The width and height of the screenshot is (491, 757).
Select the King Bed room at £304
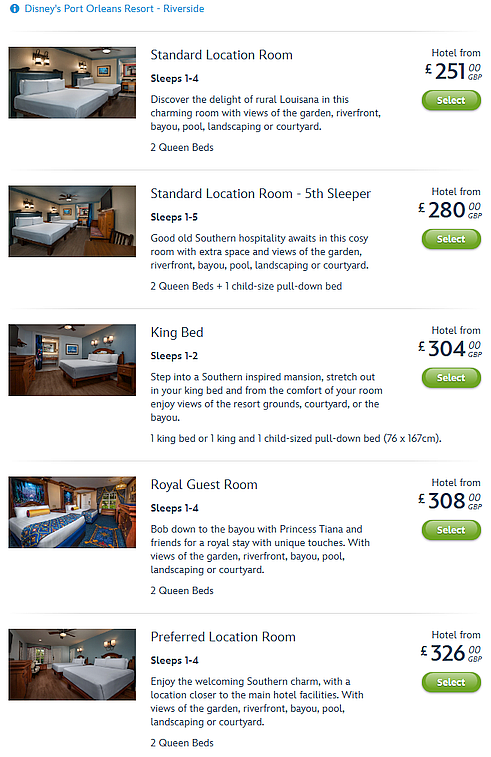(x=451, y=378)
